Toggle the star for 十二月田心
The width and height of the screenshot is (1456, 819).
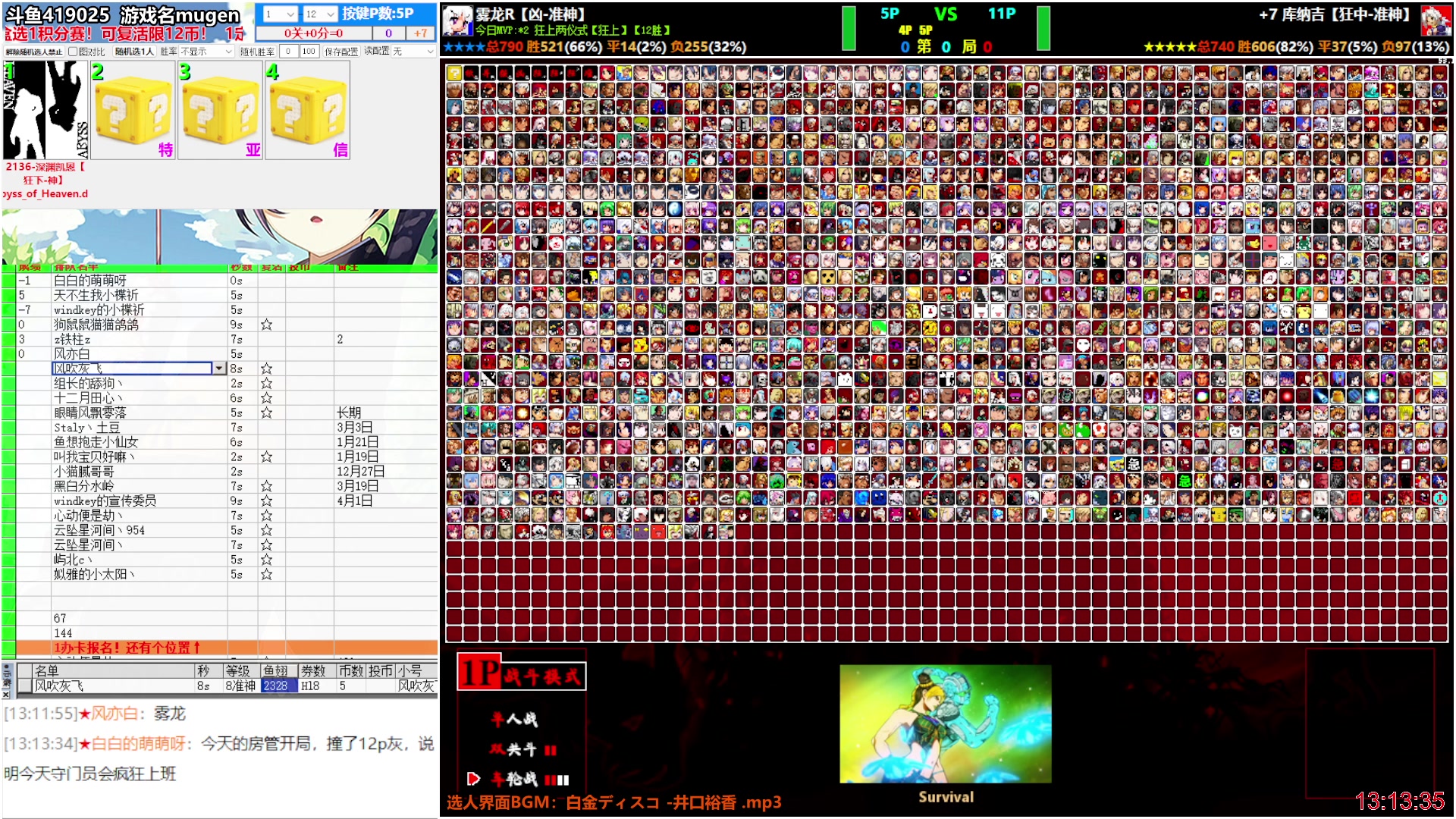point(267,398)
